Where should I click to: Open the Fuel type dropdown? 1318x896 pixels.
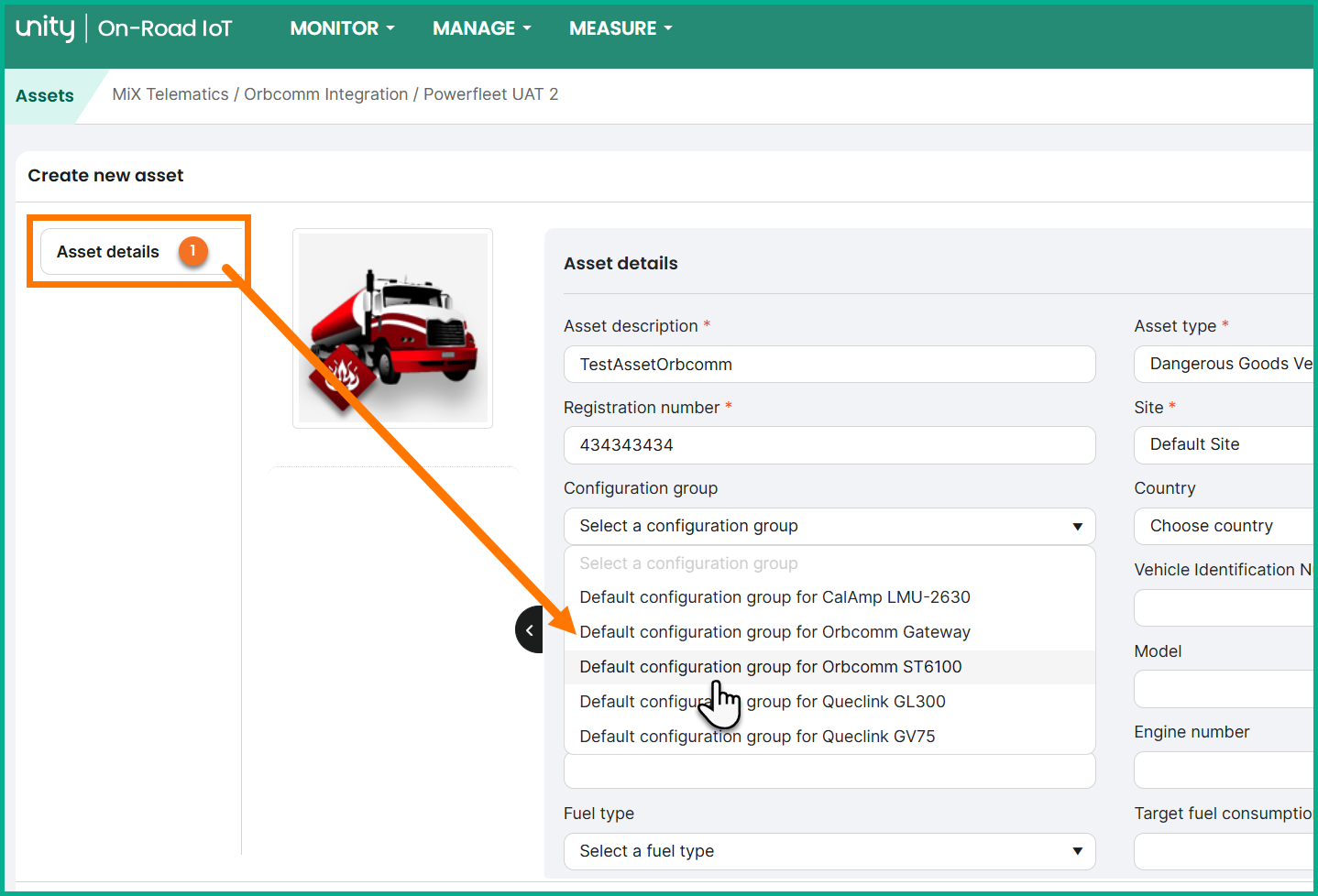click(829, 851)
